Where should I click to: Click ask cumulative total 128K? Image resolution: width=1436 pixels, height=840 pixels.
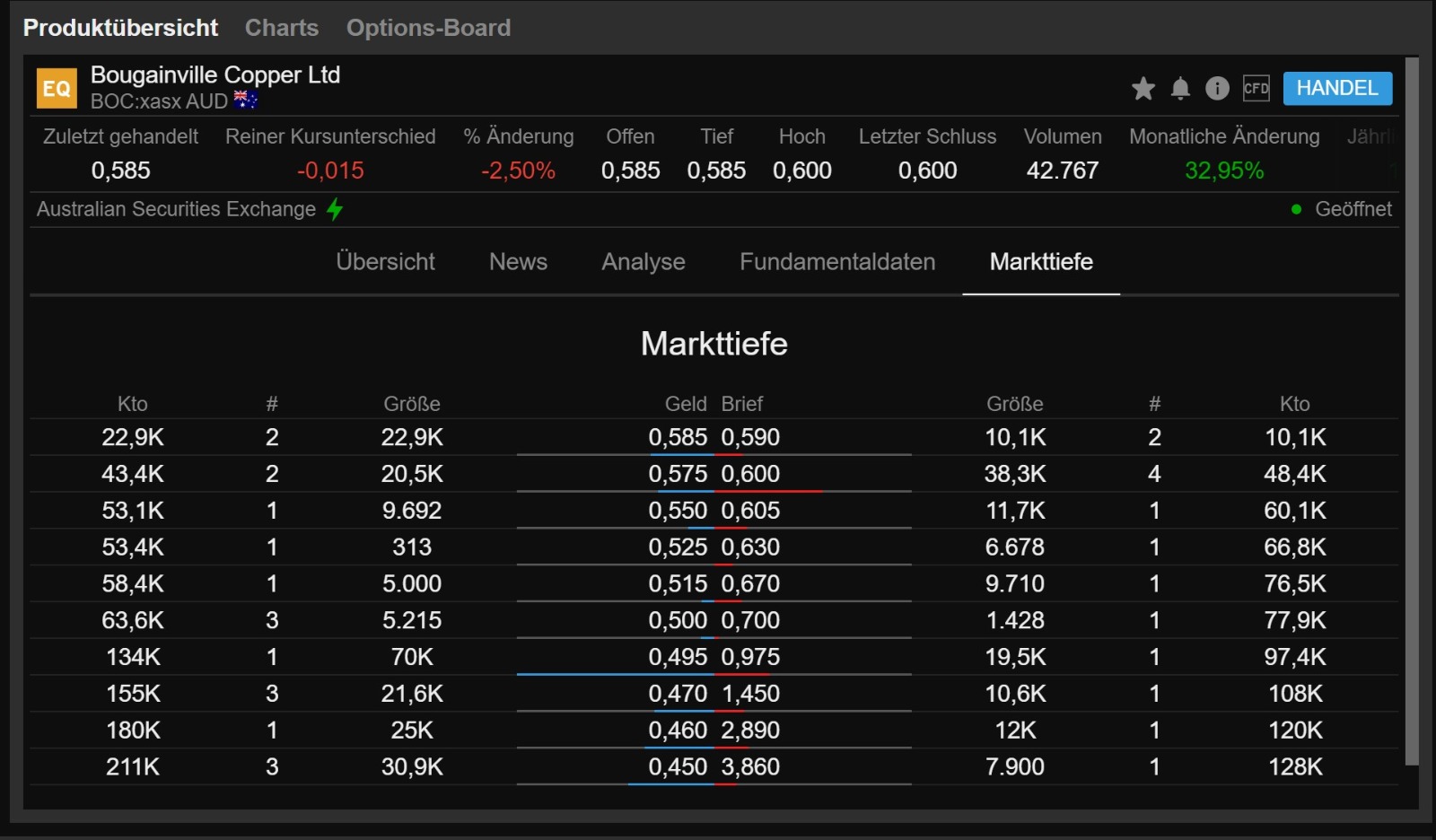click(1295, 767)
